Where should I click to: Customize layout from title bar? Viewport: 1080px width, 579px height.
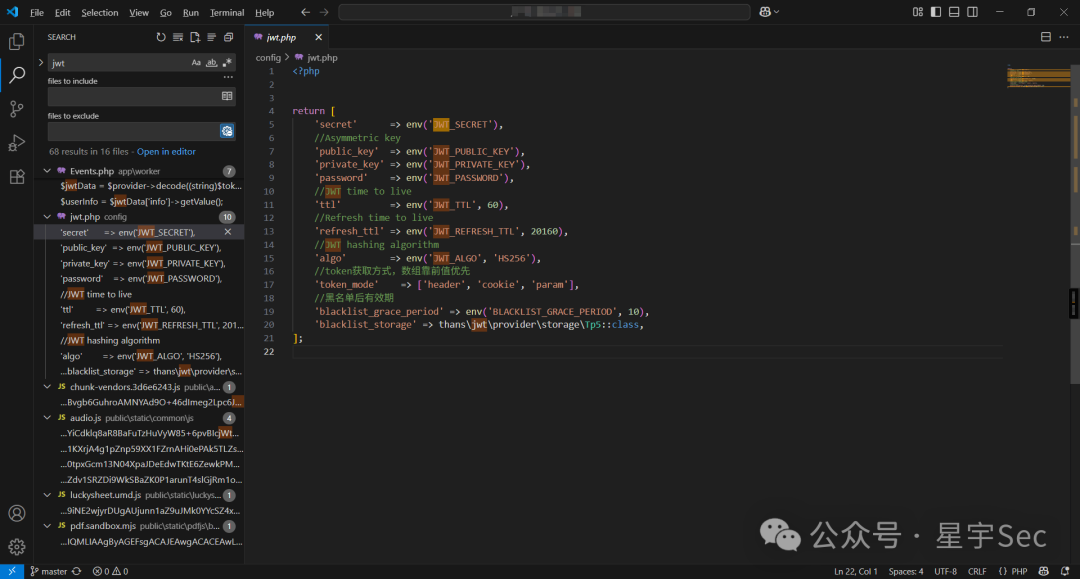(917, 12)
